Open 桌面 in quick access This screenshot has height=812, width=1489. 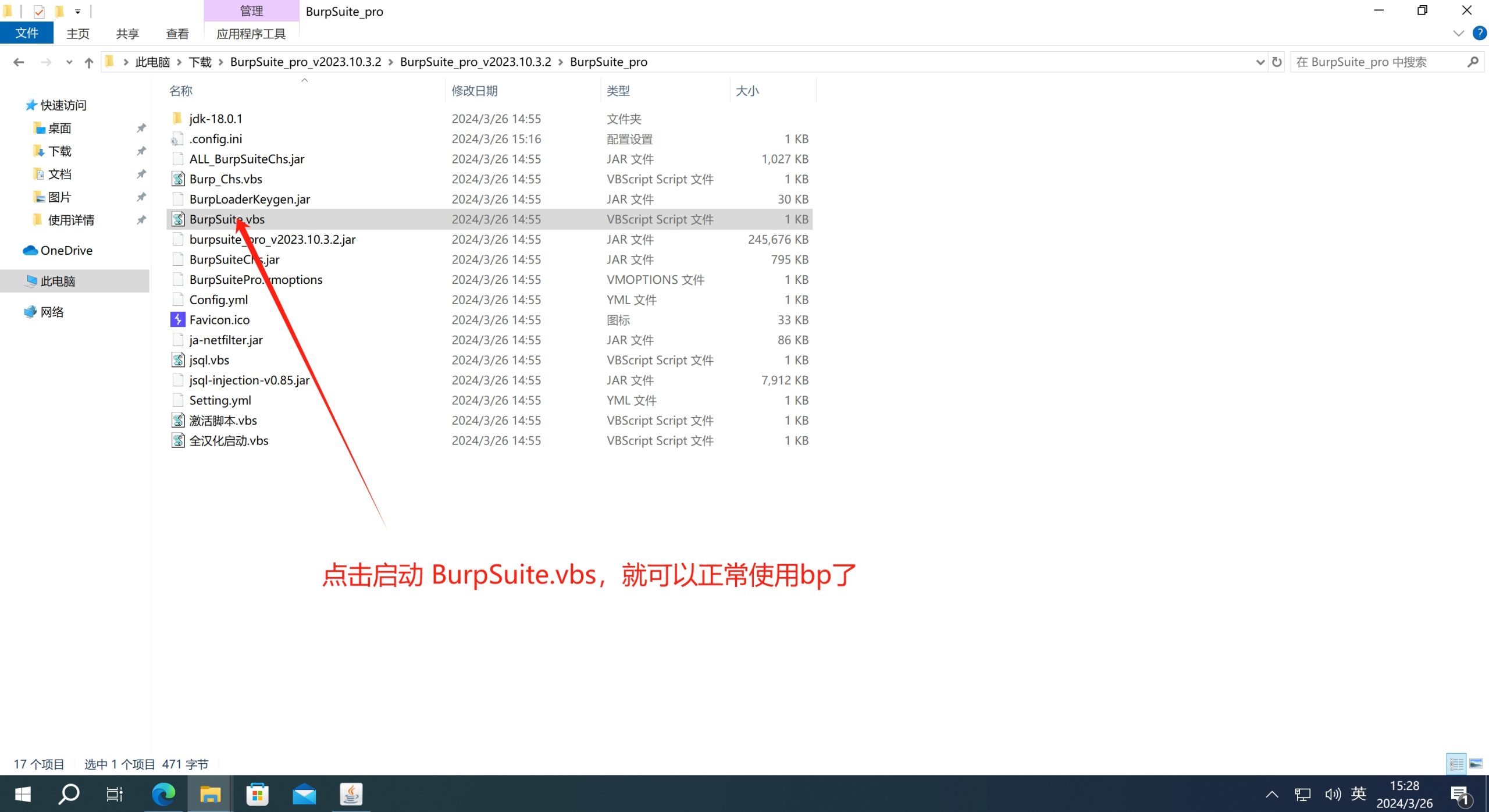pyautogui.click(x=59, y=128)
